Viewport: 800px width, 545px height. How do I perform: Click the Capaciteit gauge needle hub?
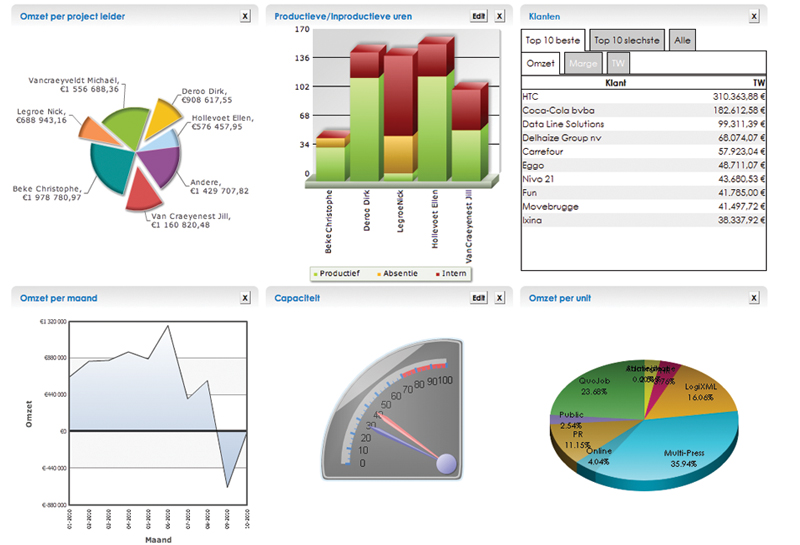pos(446,463)
